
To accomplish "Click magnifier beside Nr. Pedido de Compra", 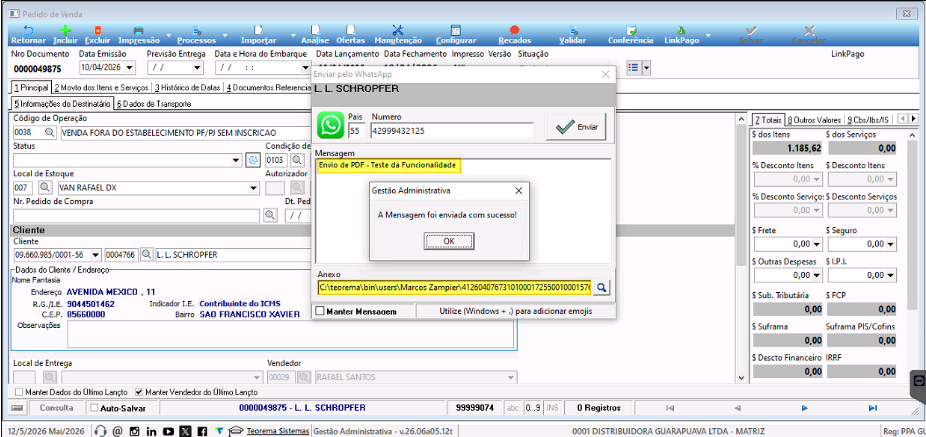I will (270, 215).
